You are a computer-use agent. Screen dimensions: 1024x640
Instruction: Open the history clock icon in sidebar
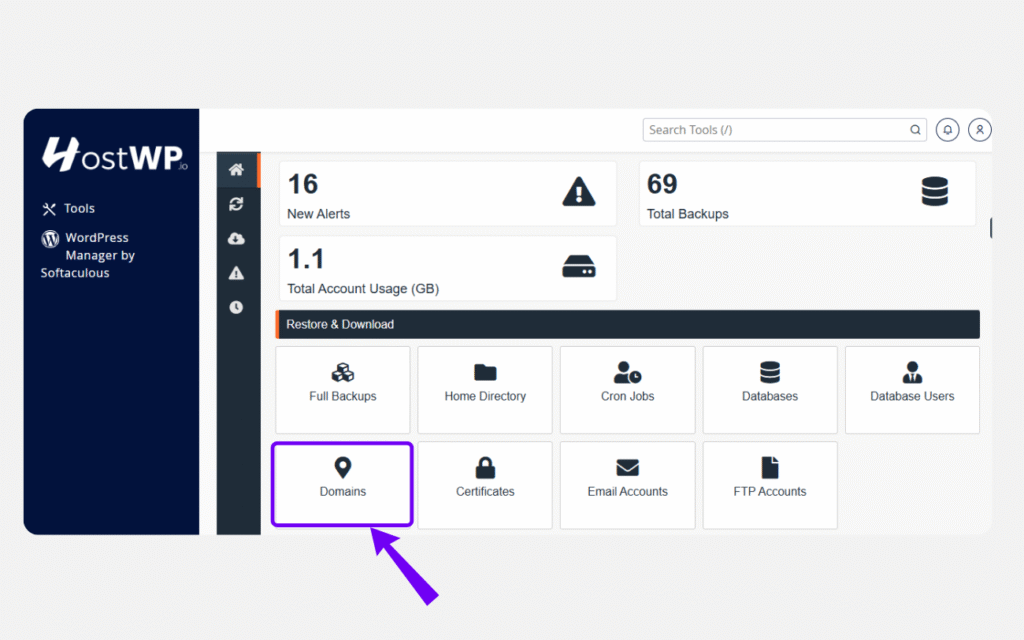pyautogui.click(x=237, y=307)
